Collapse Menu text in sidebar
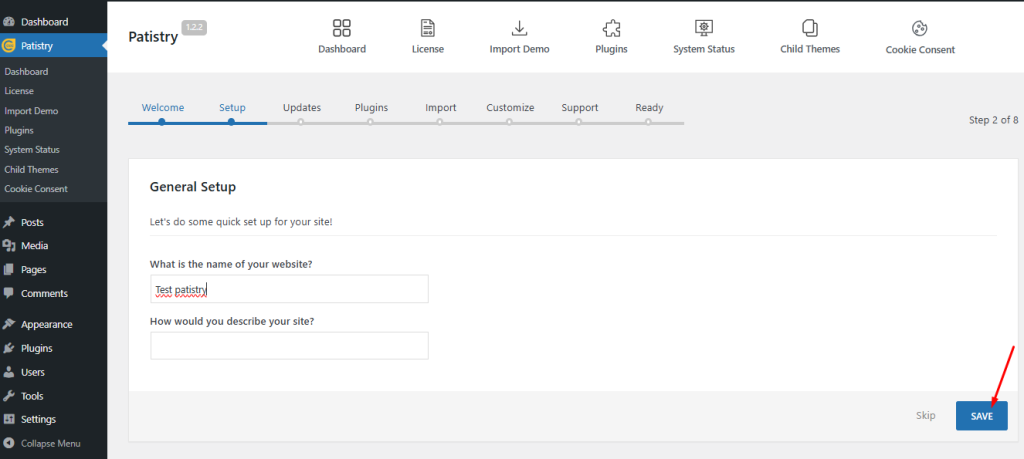Viewport: 1024px width, 459px height. tap(51, 443)
